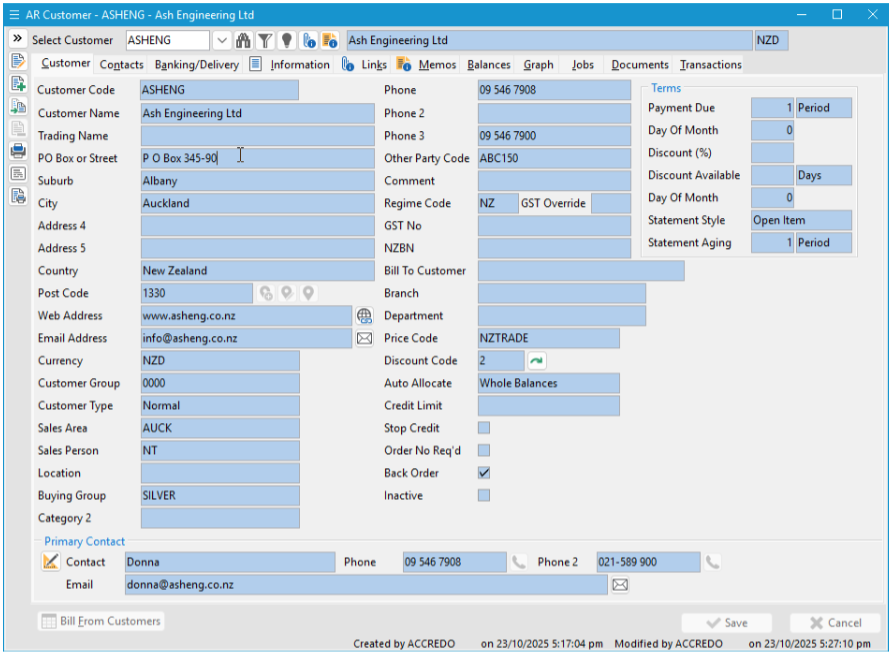Image resolution: width=894 pixels, height=657 pixels.
Task: Click in the Trading Name field
Action: coord(257,136)
